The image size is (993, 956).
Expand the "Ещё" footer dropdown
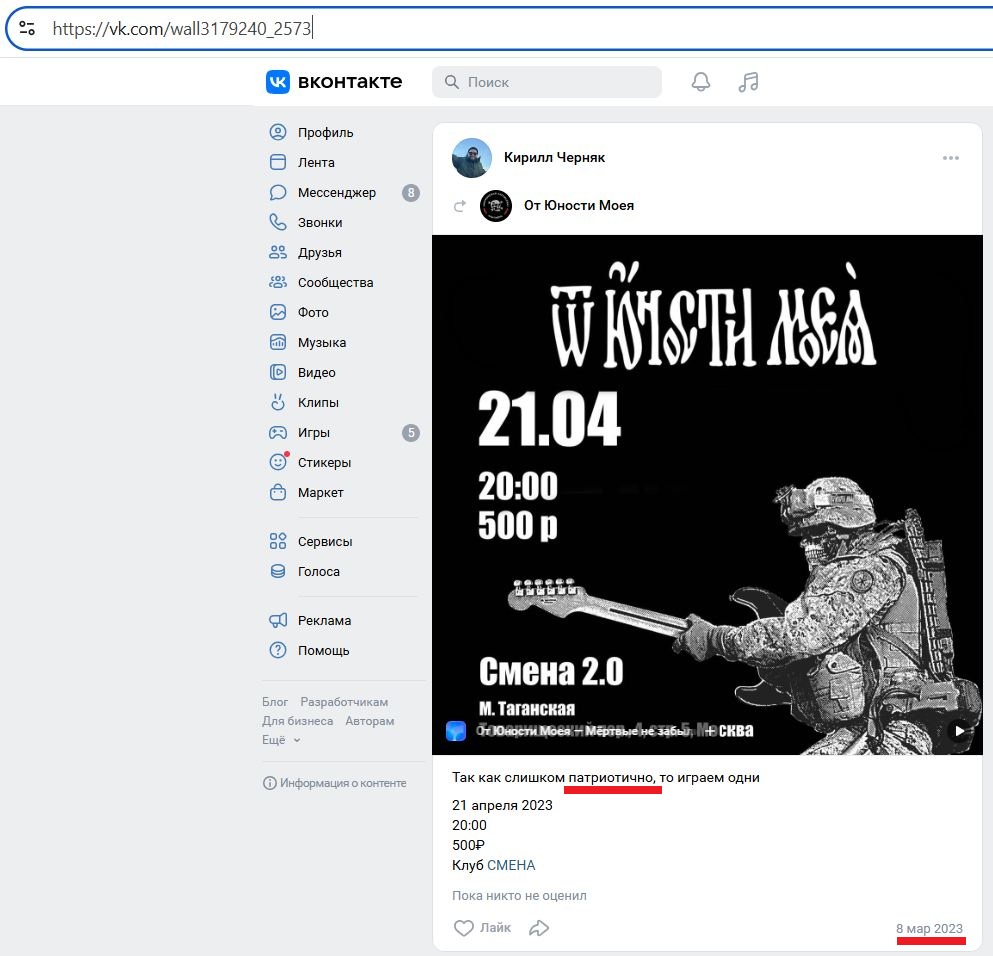point(281,740)
